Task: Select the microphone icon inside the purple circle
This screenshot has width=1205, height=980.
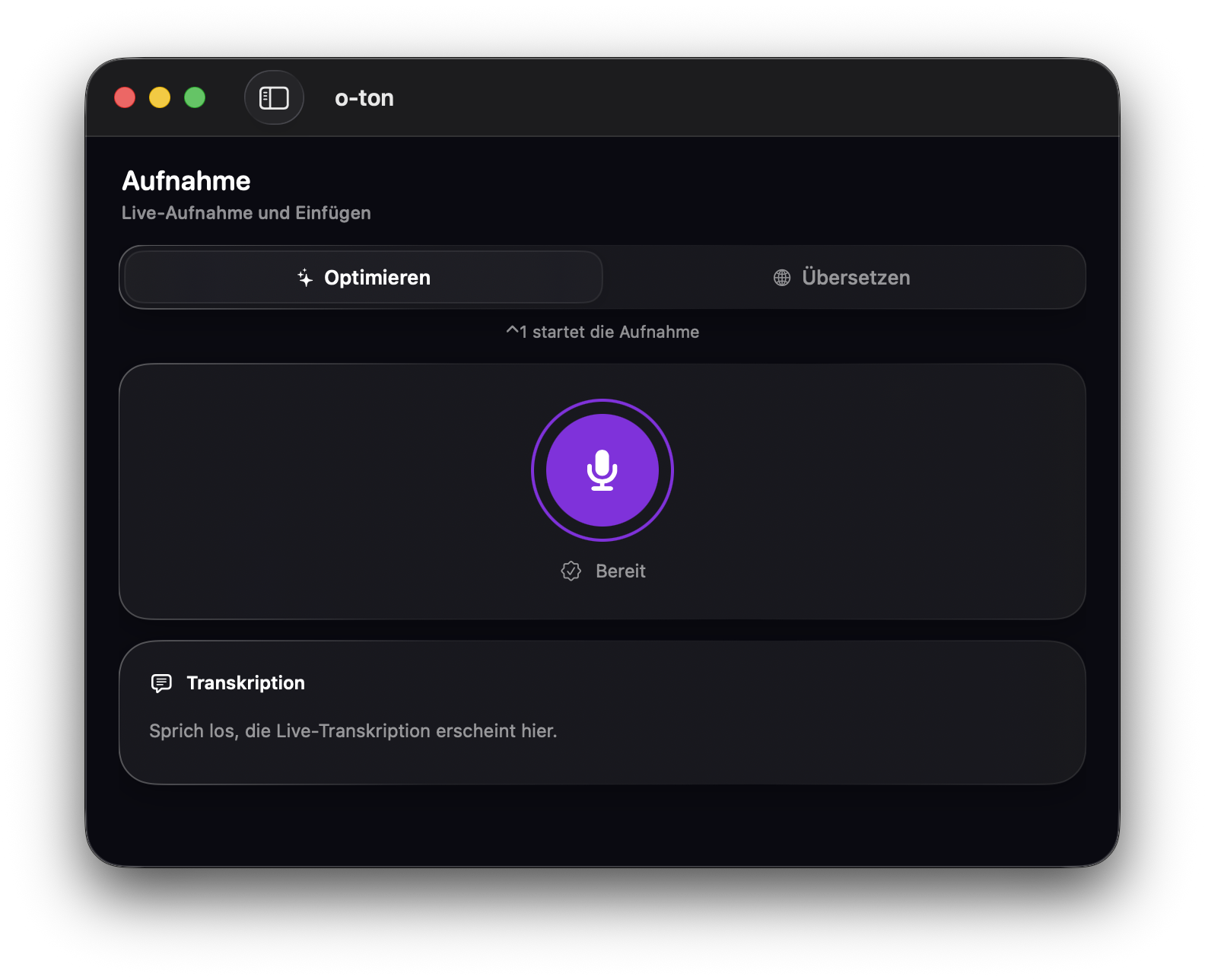Action: tap(602, 470)
